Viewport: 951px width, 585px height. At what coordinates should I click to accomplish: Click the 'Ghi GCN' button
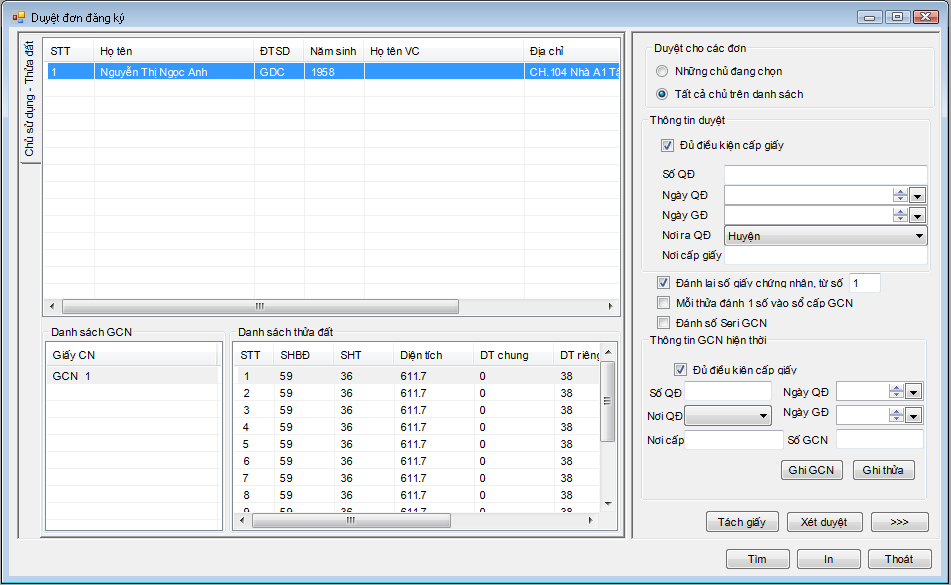point(811,470)
